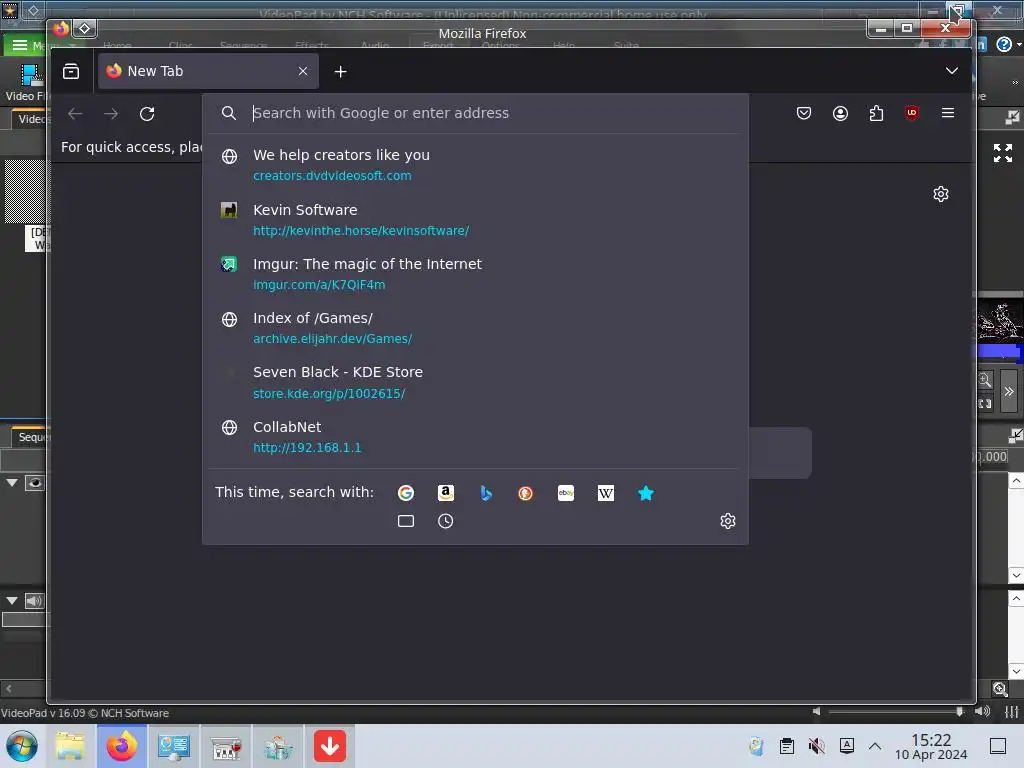The width and height of the screenshot is (1024, 768).
Task: Open Windows Start button
Action: [x=22, y=746]
